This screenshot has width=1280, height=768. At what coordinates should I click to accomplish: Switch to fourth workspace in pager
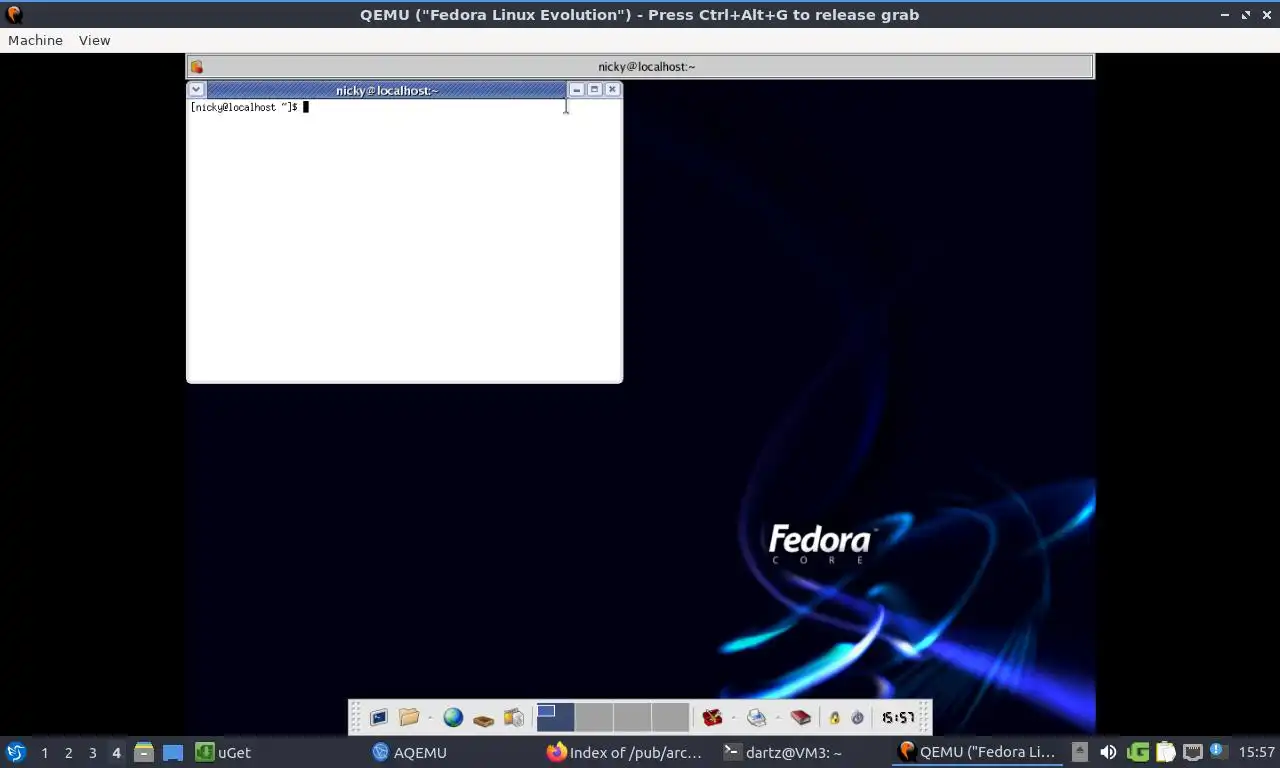(671, 717)
